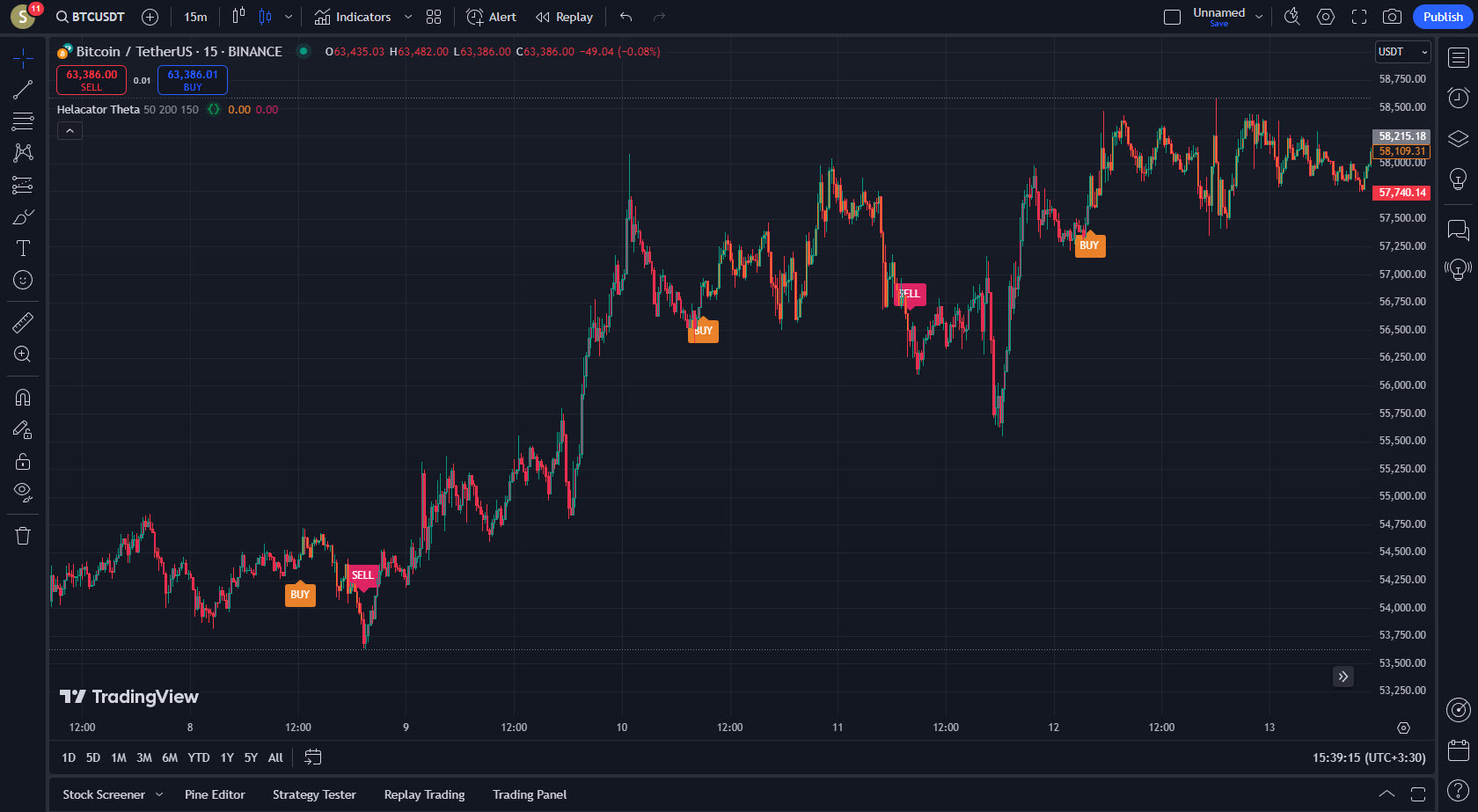This screenshot has width=1478, height=812.
Task: Toggle fullscreen mode
Action: point(1359,17)
